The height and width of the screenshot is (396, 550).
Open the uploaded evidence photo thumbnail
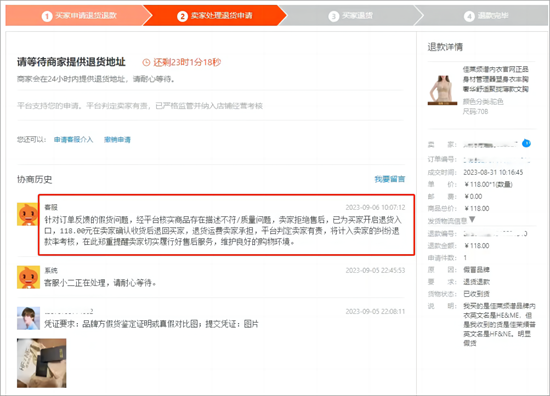(x=41, y=363)
